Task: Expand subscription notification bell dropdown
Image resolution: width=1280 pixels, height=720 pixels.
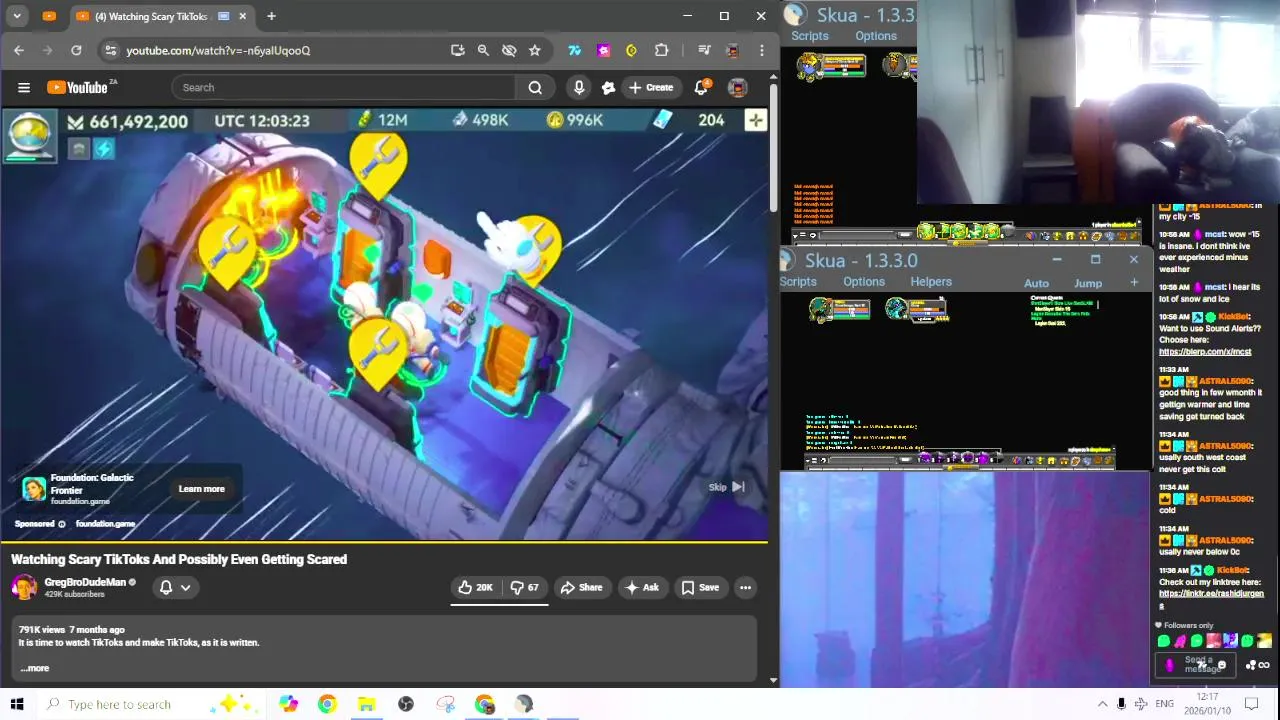Action: point(175,588)
